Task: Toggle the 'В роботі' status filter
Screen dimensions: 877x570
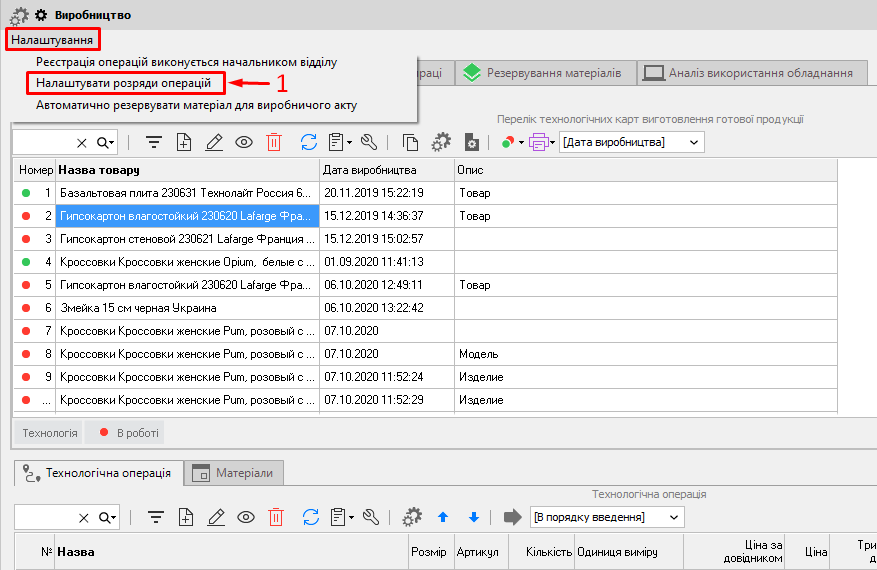Action: [125, 433]
